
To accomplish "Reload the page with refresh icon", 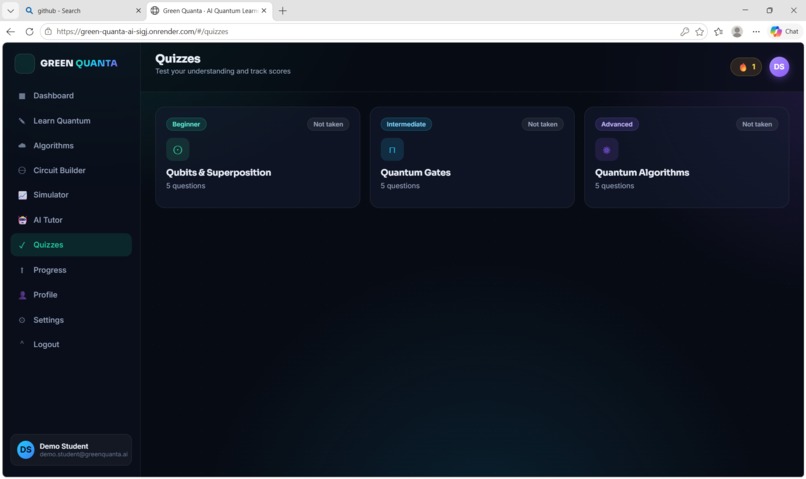I will [x=29, y=31].
